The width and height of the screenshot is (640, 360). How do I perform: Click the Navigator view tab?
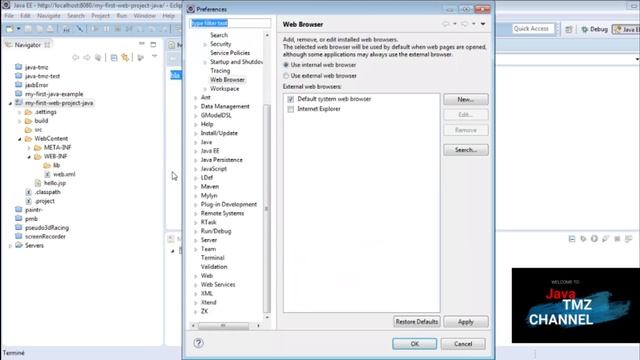coord(27,45)
